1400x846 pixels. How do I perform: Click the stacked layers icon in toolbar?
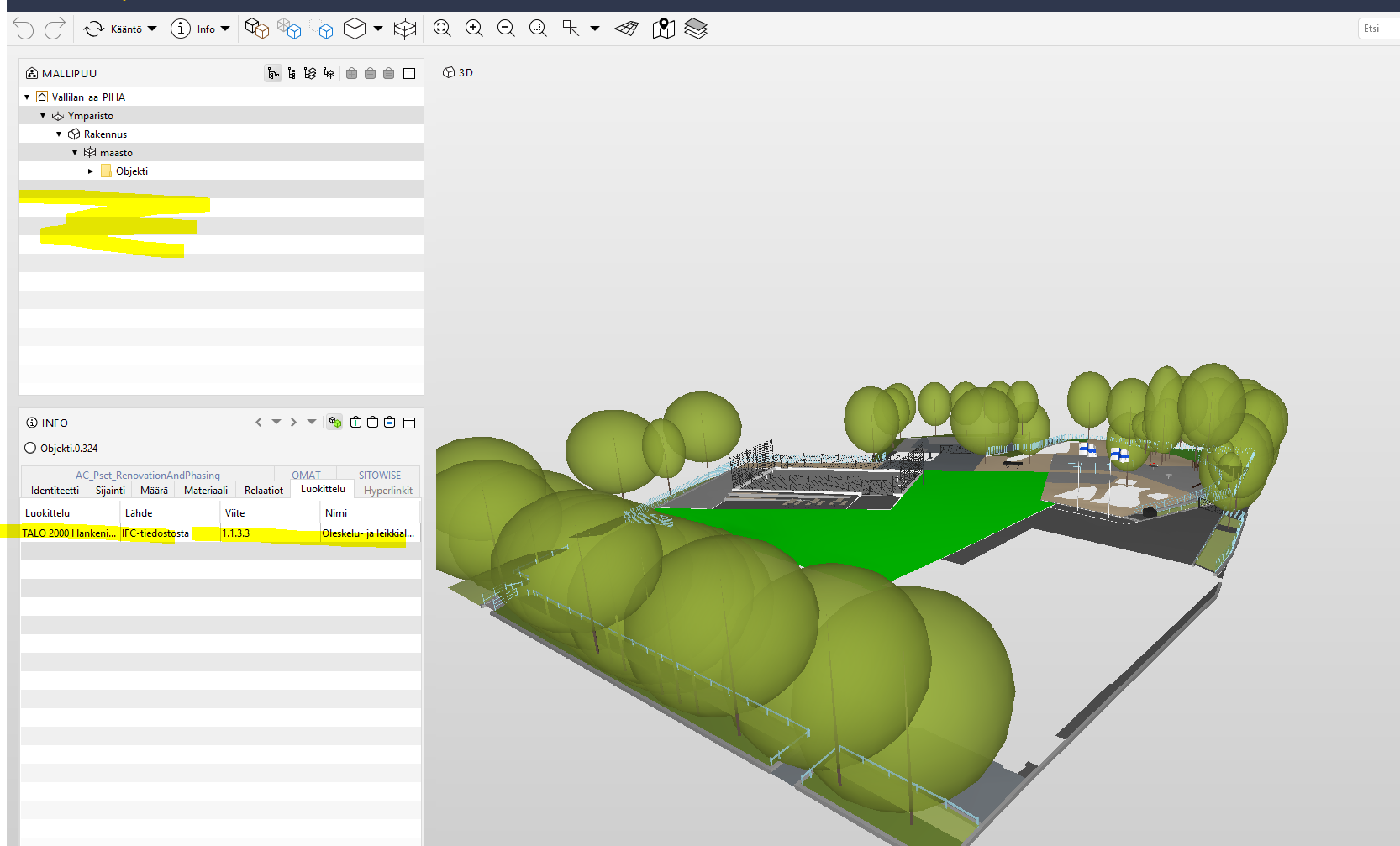pyautogui.click(x=696, y=29)
